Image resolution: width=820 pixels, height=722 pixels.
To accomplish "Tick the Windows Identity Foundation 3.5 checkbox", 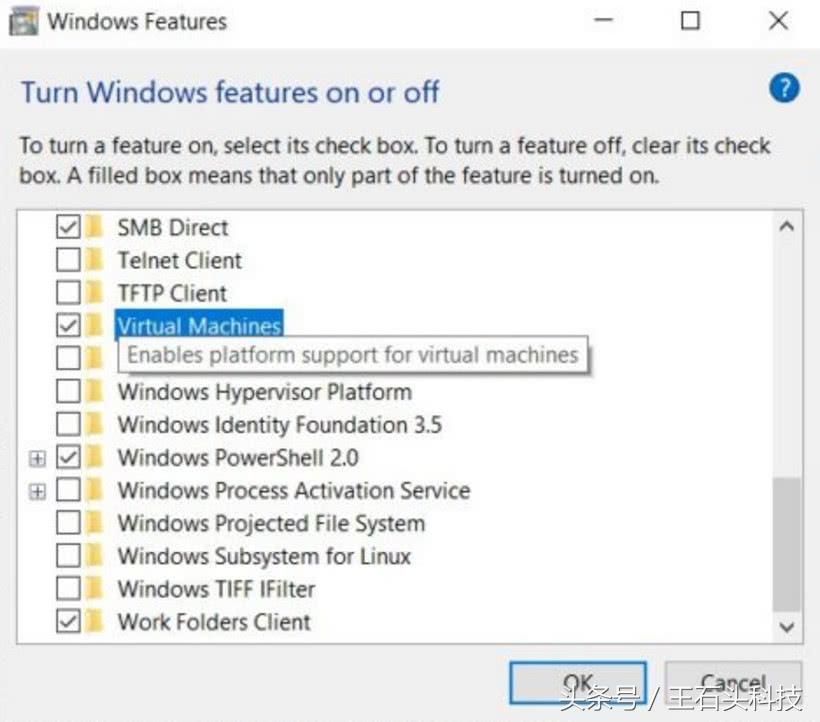I will [68, 424].
